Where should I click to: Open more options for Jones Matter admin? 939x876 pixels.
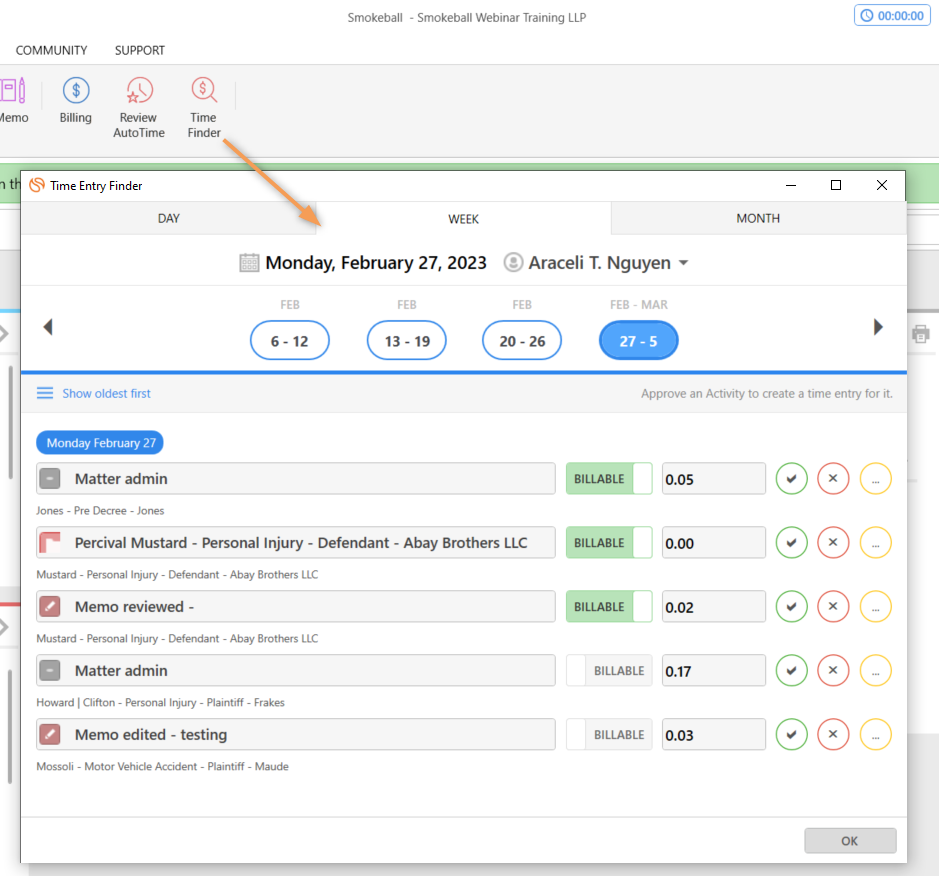click(x=876, y=479)
